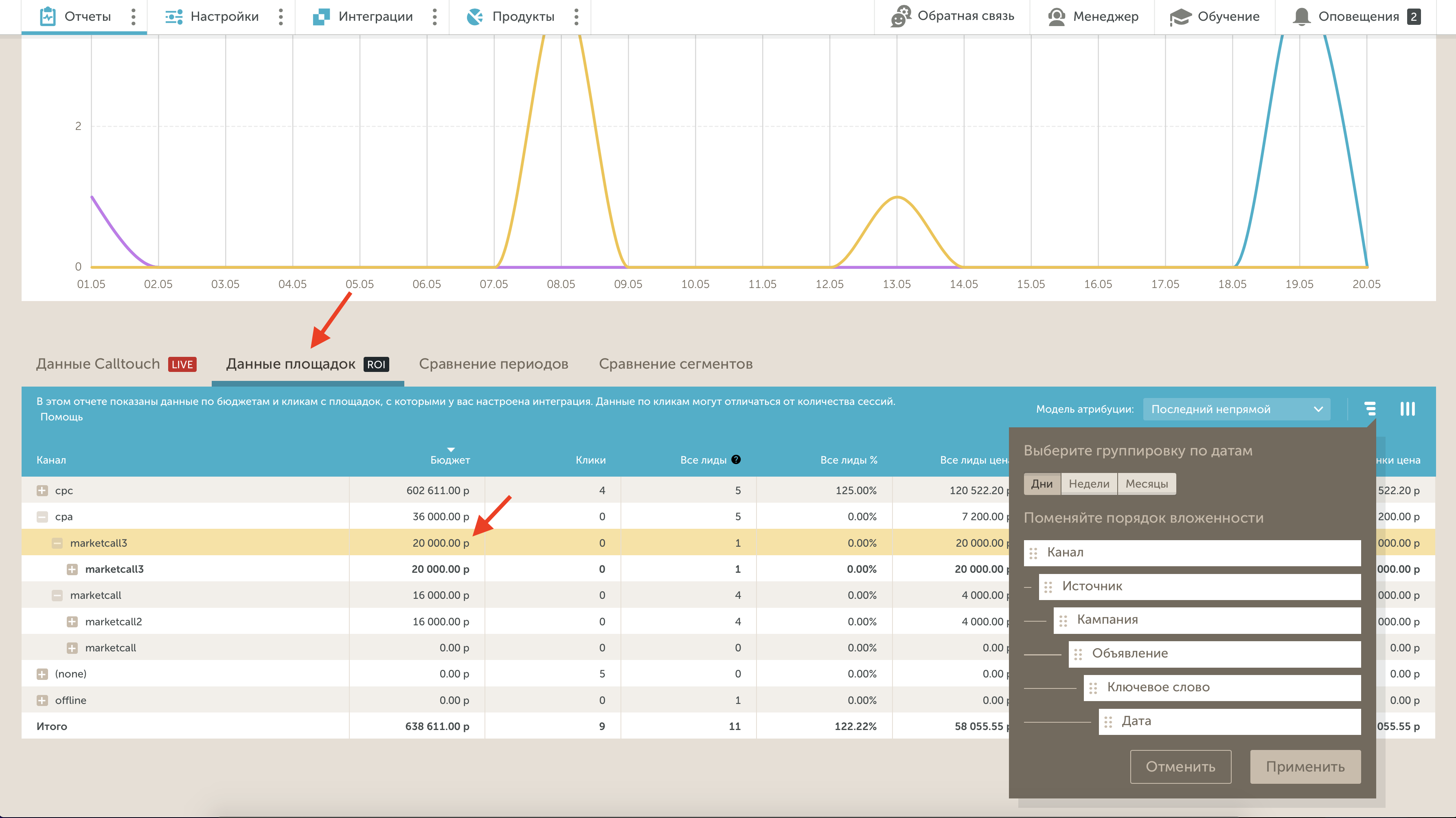
Task: Click the three-dot icon next to Интеграции
Action: click(x=435, y=16)
